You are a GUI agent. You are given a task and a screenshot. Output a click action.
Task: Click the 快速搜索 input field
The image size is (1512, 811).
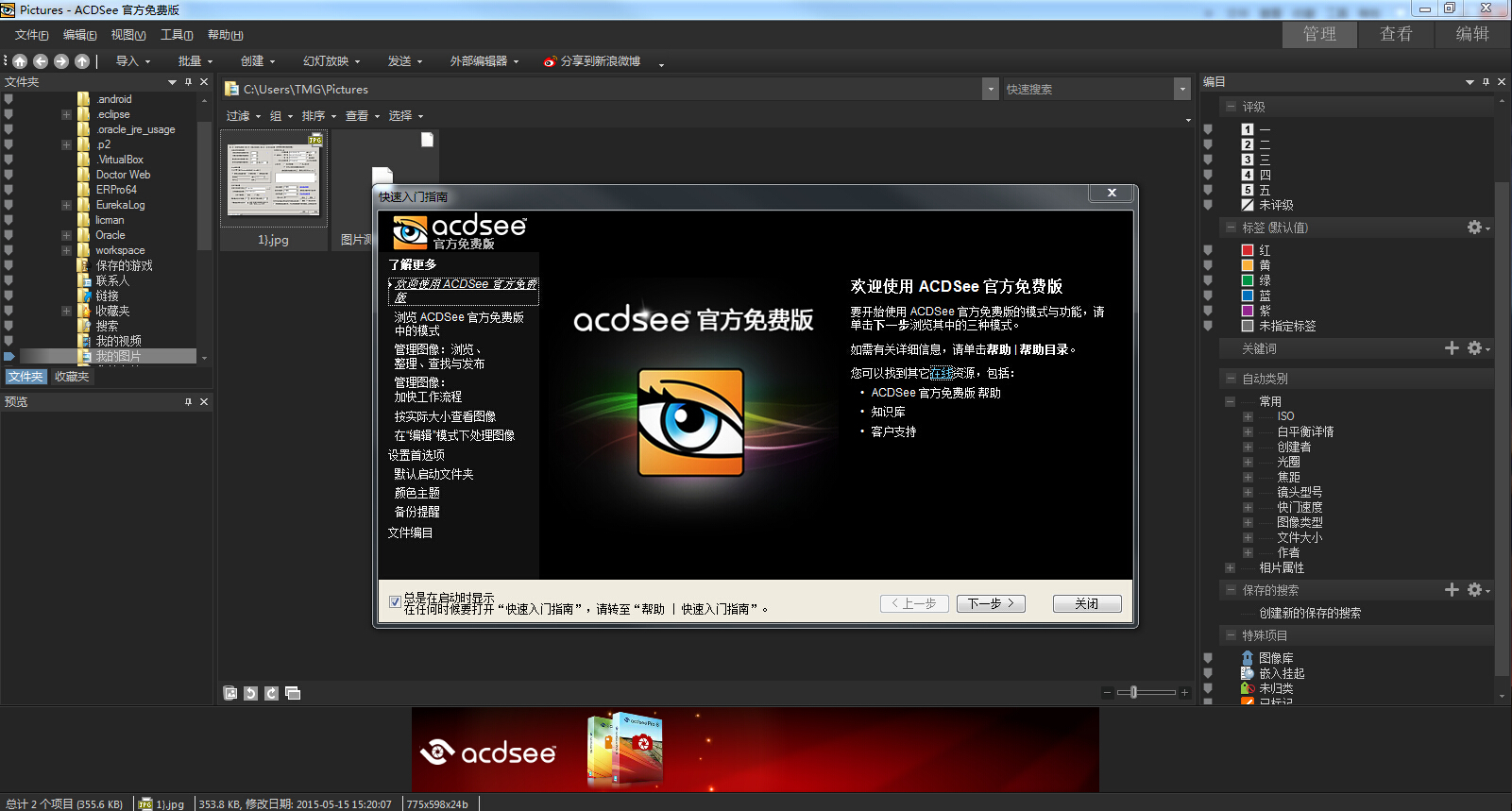(1087, 89)
